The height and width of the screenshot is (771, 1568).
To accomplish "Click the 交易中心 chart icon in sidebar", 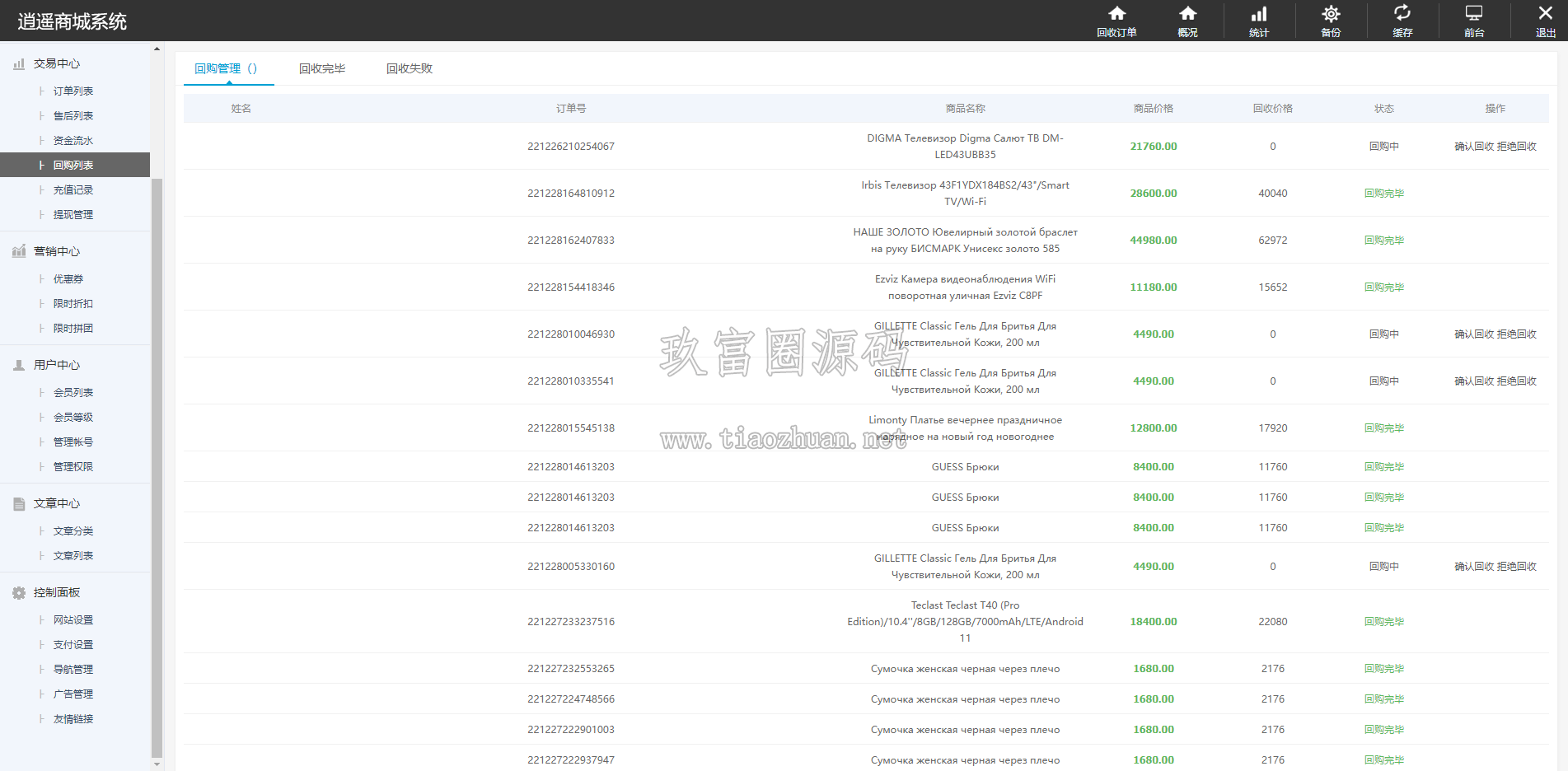I will pos(19,63).
